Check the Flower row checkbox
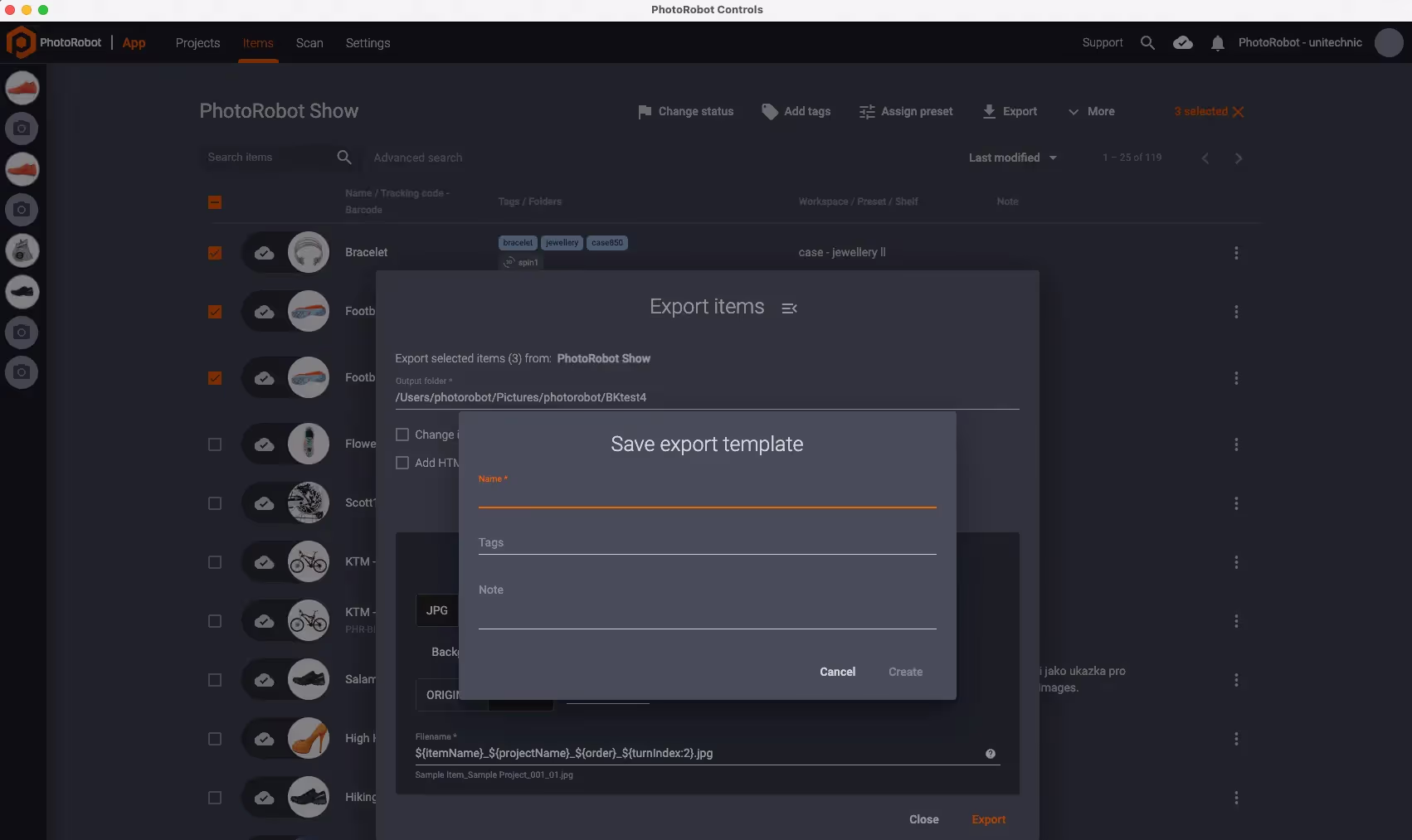This screenshot has height=840, width=1412. point(215,444)
